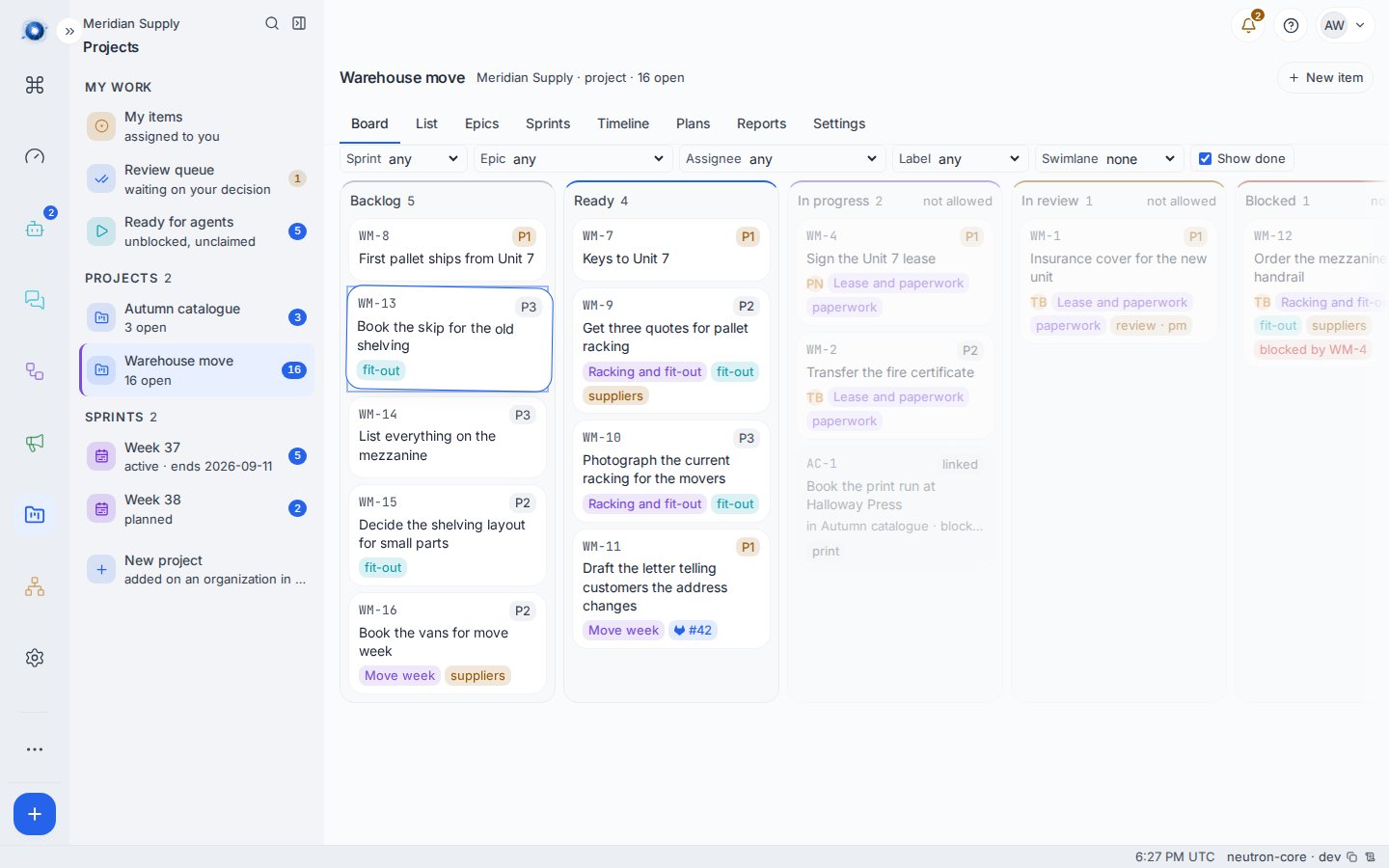Open the notifications bell
This screenshot has height=868, width=1389.
tap(1248, 26)
